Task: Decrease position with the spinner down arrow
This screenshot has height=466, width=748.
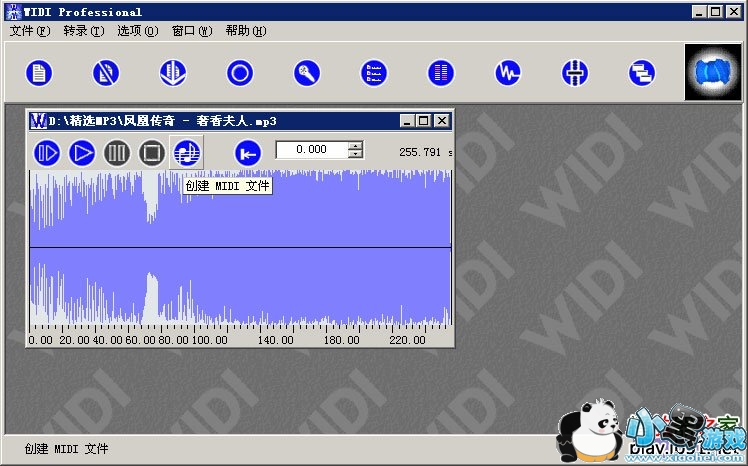Action: (355, 154)
